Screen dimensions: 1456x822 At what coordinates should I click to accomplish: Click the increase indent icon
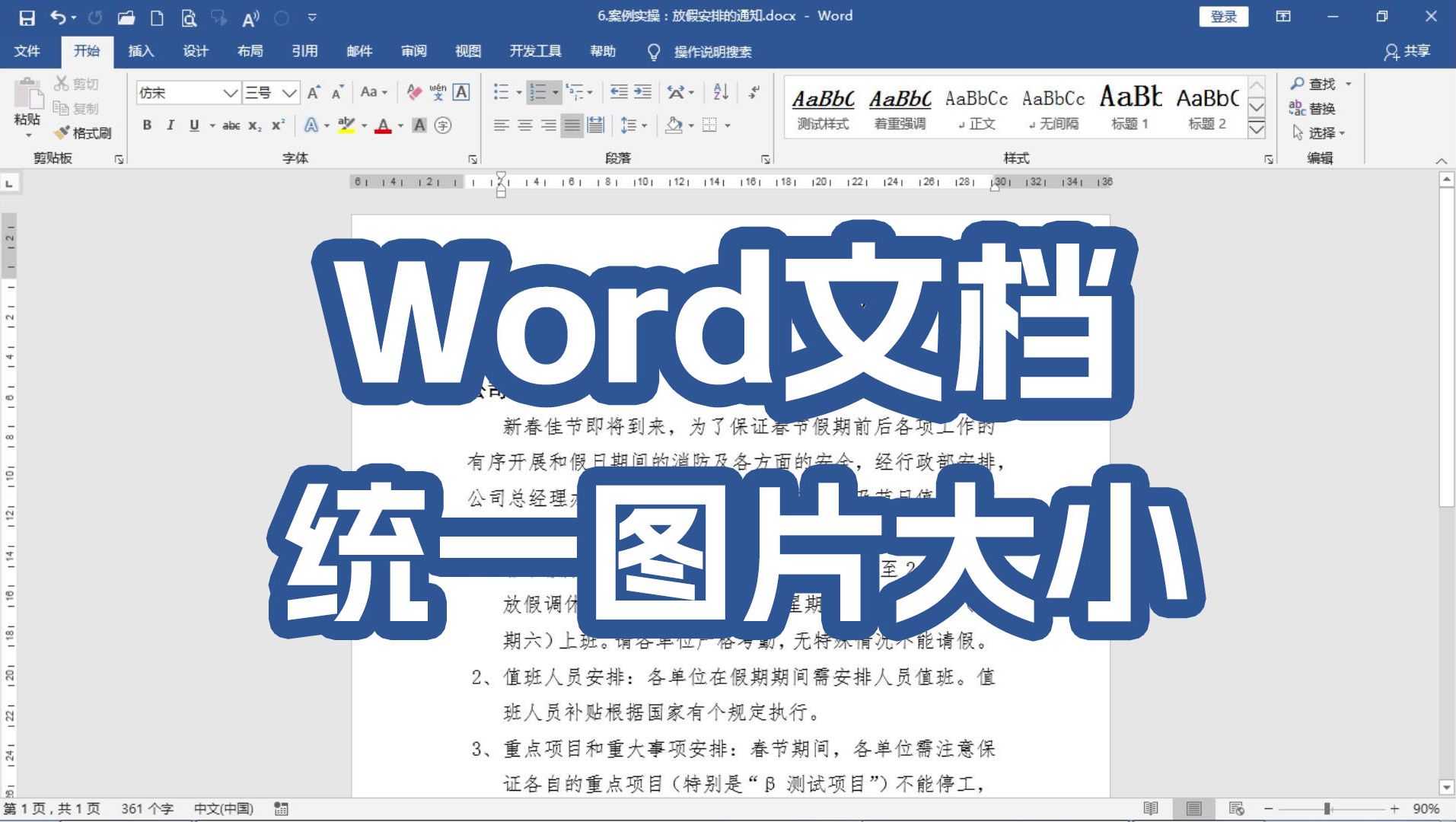pyautogui.click(x=642, y=92)
